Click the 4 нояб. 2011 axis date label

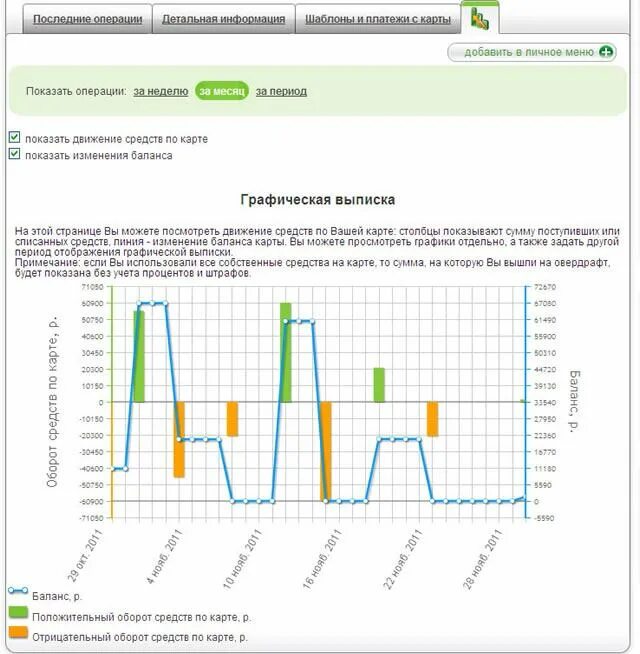coord(165,556)
